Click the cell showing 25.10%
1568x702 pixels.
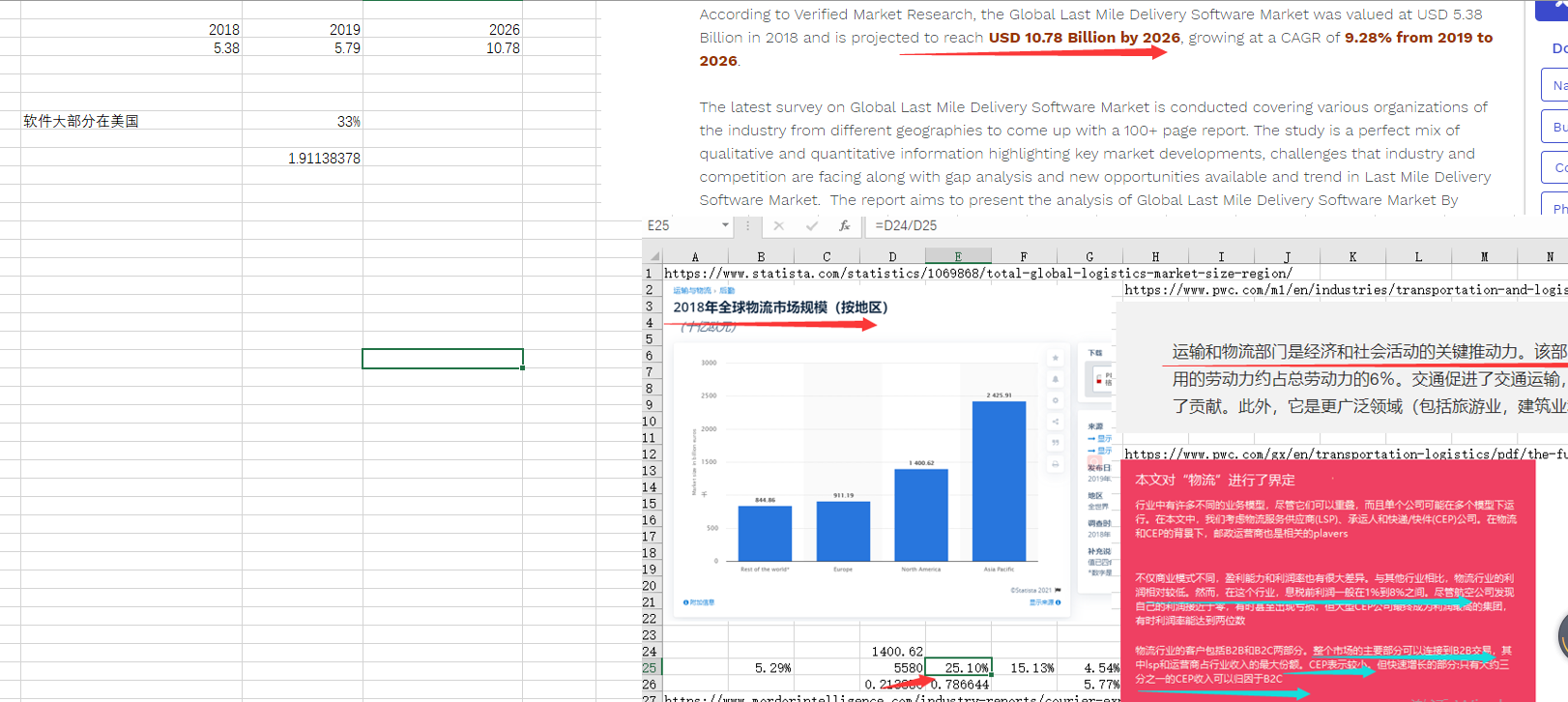coord(958,667)
